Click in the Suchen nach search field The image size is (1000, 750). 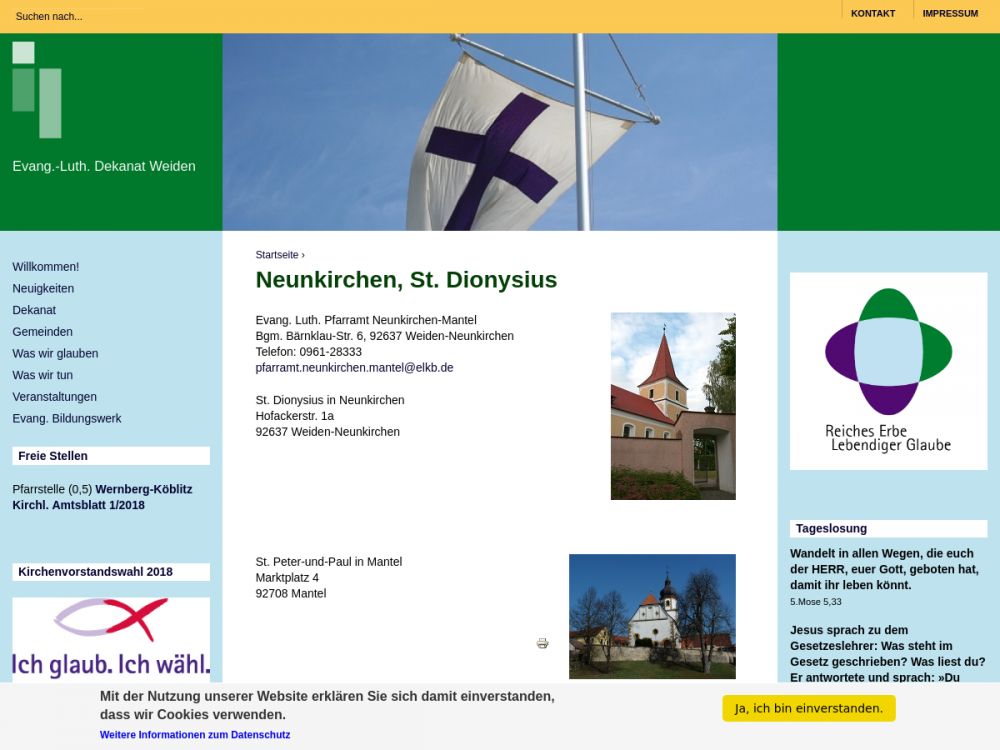point(80,16)
